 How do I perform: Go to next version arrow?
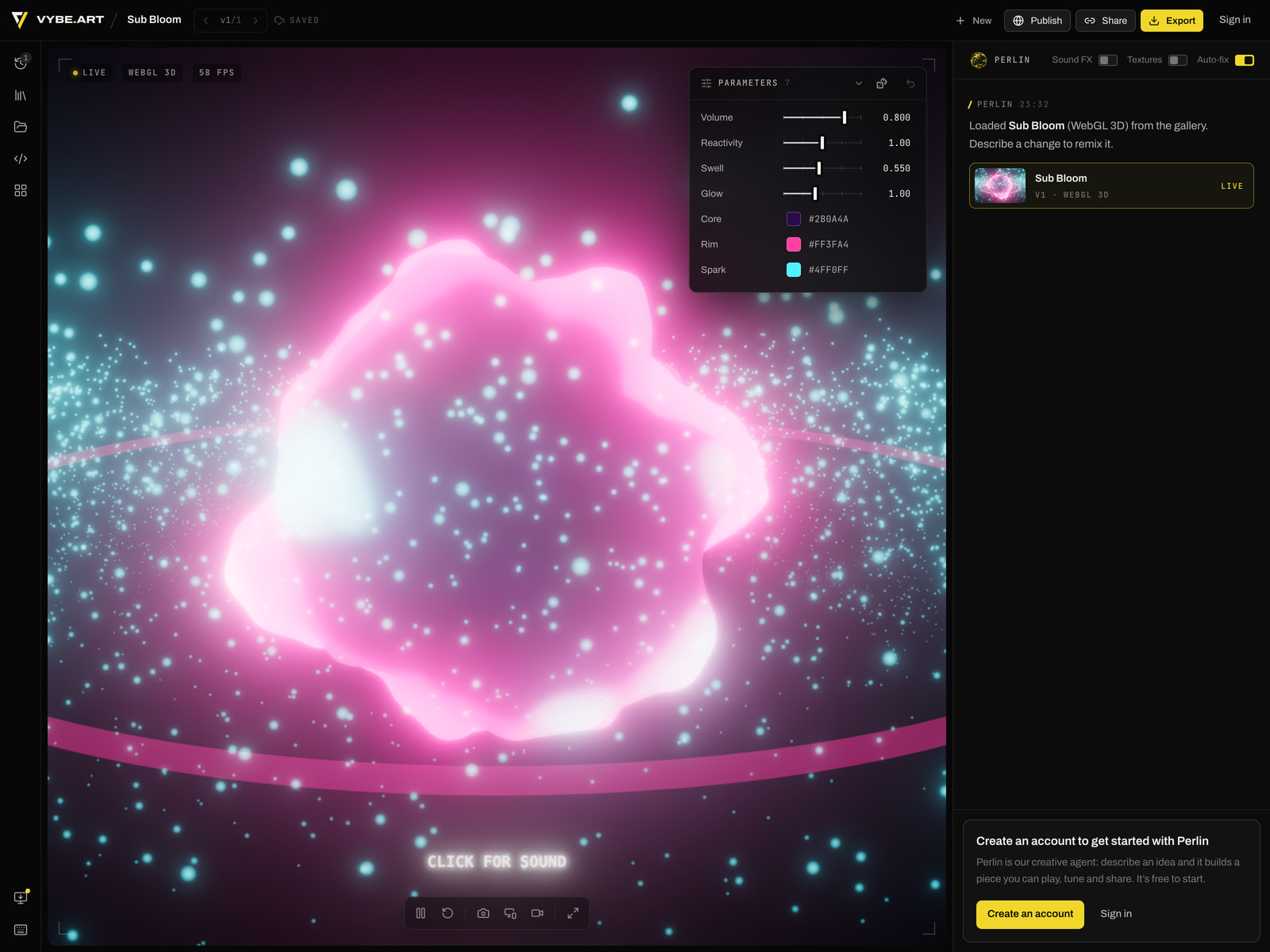pos(256,21)
